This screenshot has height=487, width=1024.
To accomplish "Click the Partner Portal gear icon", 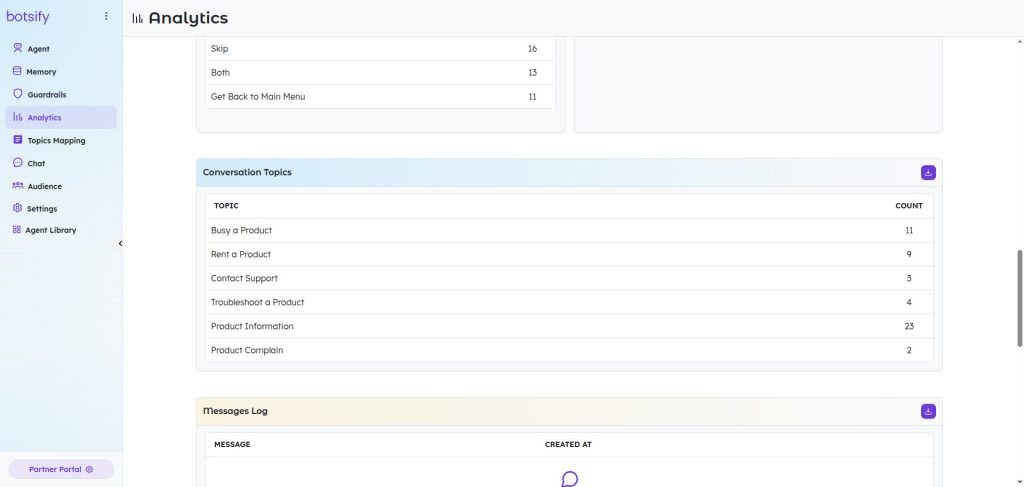I will tap(89, 469).
